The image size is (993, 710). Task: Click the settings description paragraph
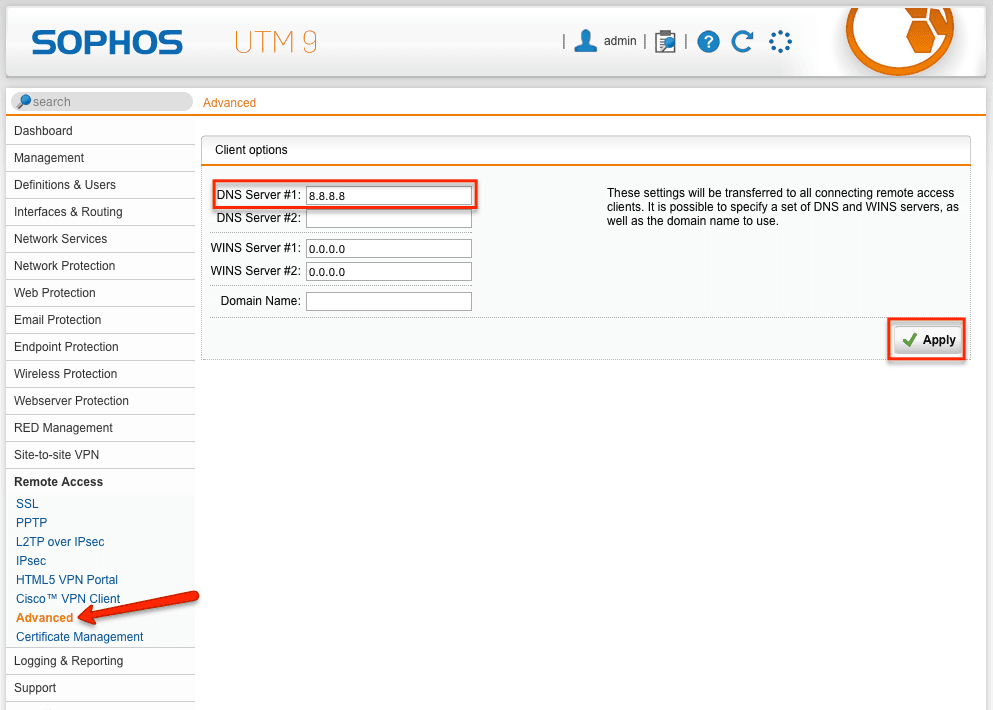[x=783, y=207]
